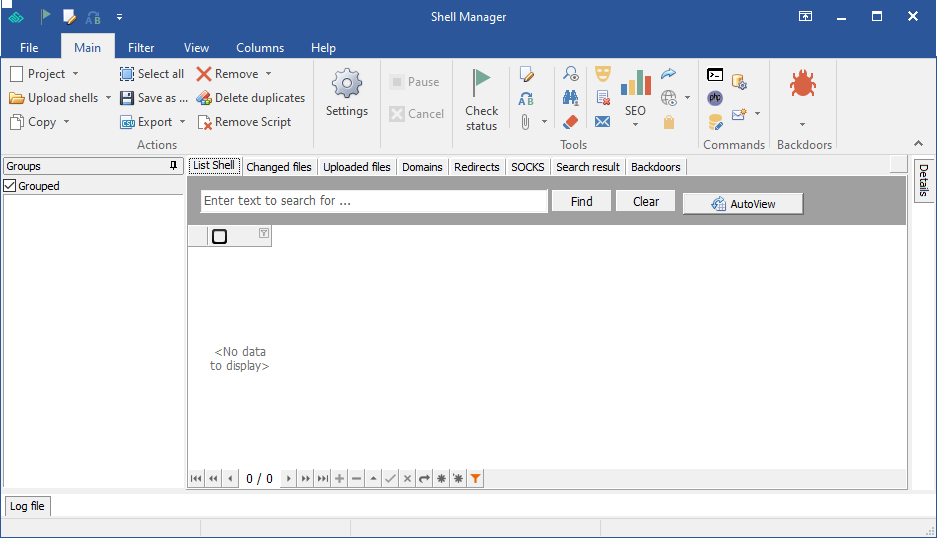
Task: Click the red eraser tool icon
Action: (571, 122)
